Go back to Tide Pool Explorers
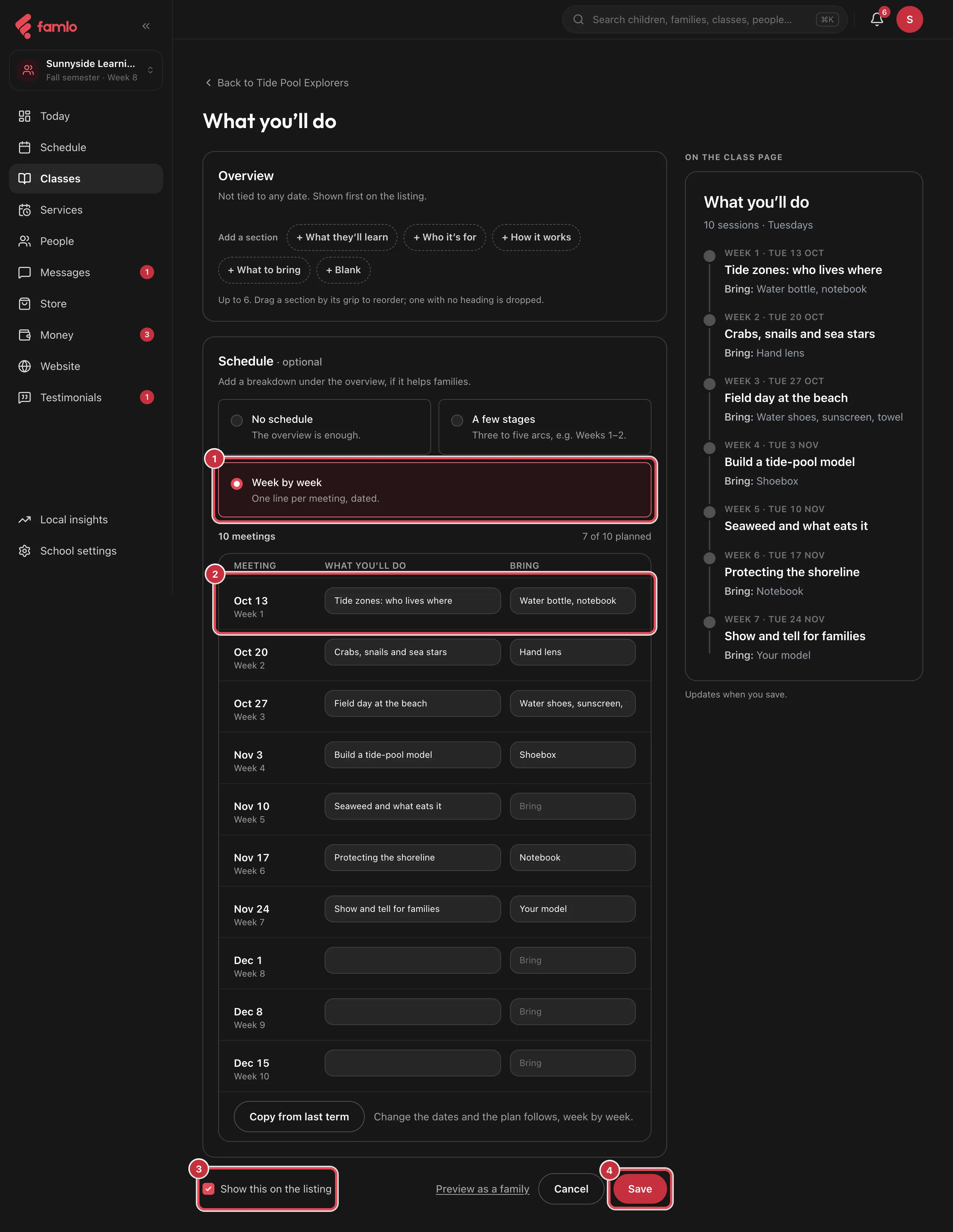This screenshot has width=953, height=1232. (277, 83)
